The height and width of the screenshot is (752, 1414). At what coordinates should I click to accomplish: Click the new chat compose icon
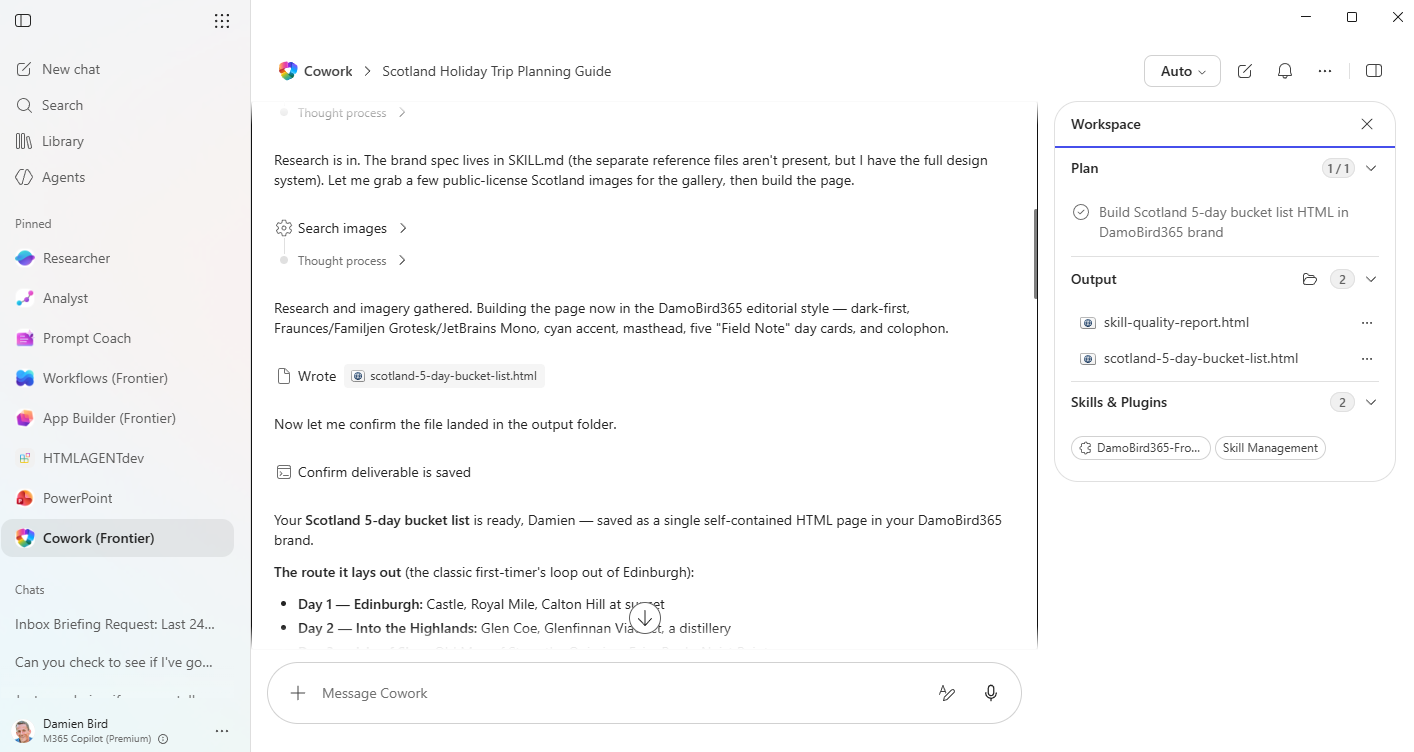coord(1244,71)
